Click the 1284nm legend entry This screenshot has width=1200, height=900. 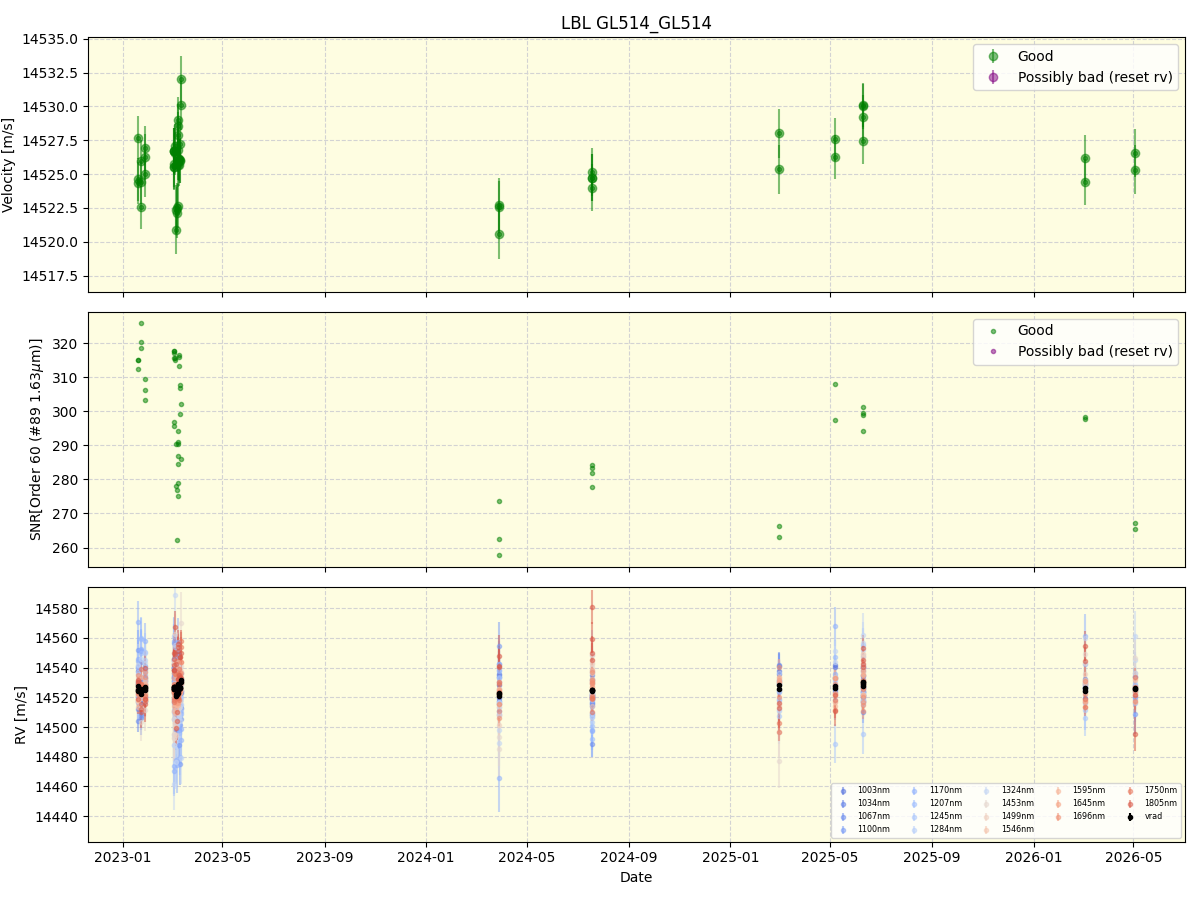pos(946,829)
